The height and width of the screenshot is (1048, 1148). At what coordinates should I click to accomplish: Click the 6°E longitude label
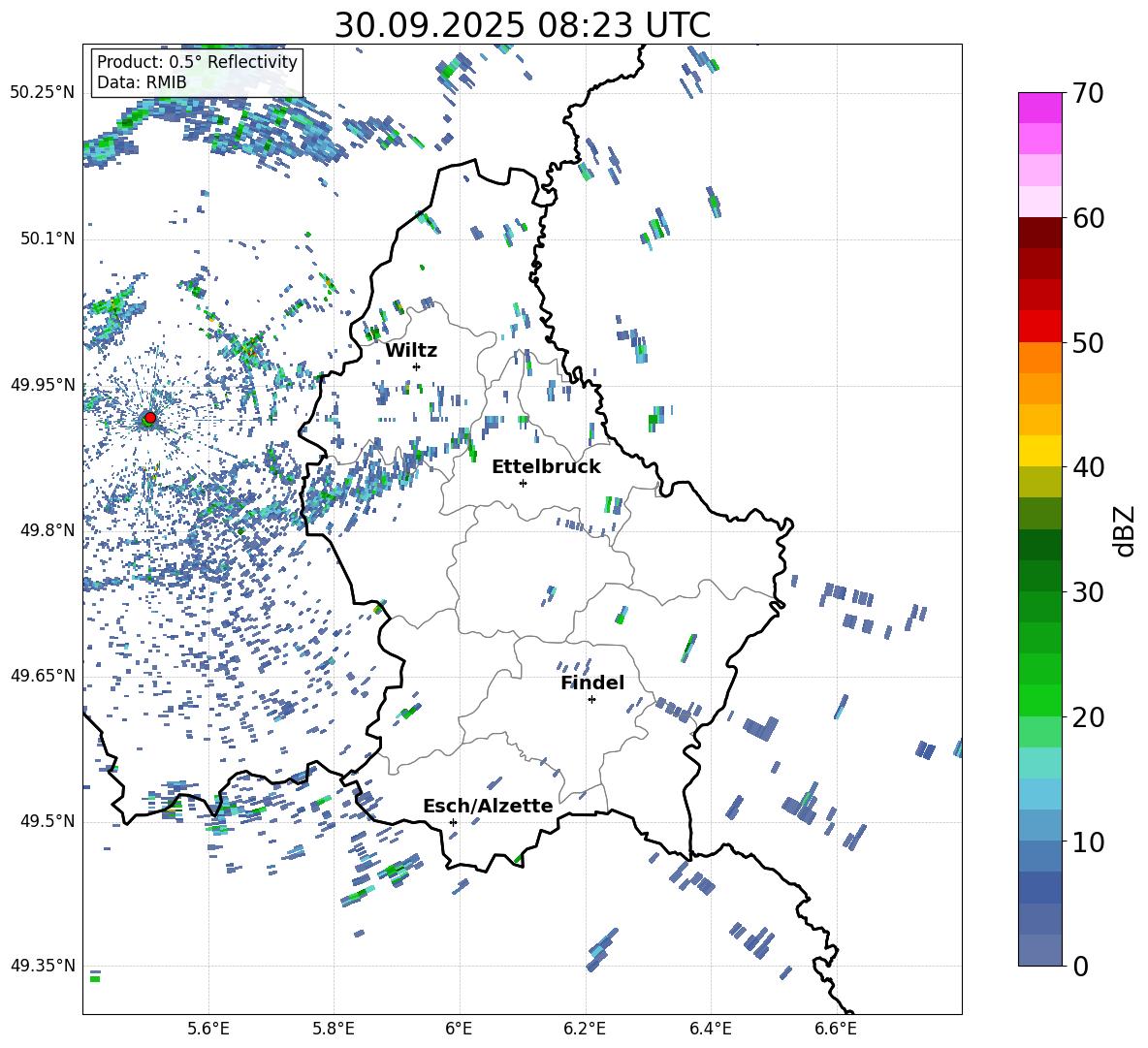click(x=459, y=1029)
